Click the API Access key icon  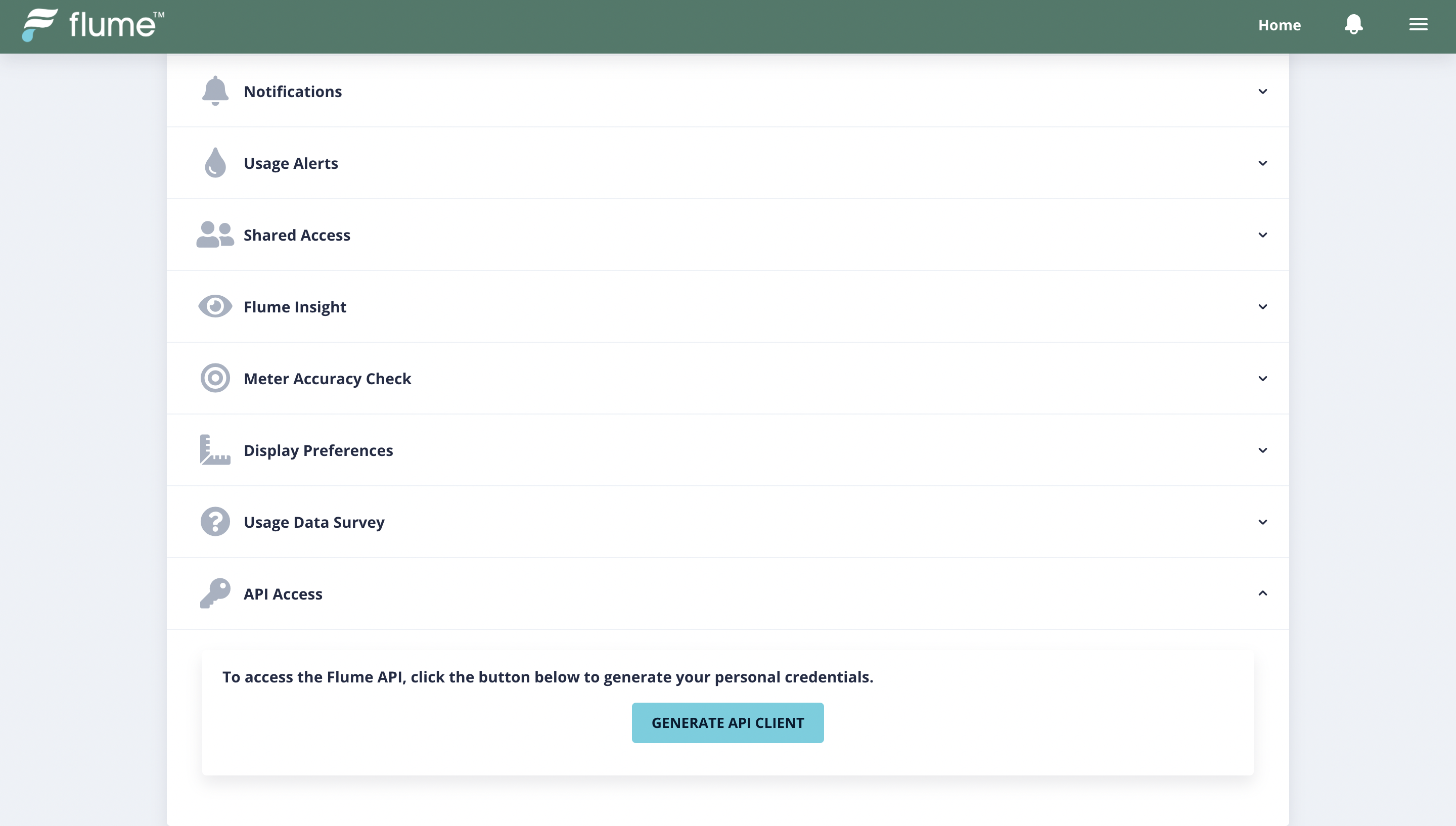pos(215,593)
